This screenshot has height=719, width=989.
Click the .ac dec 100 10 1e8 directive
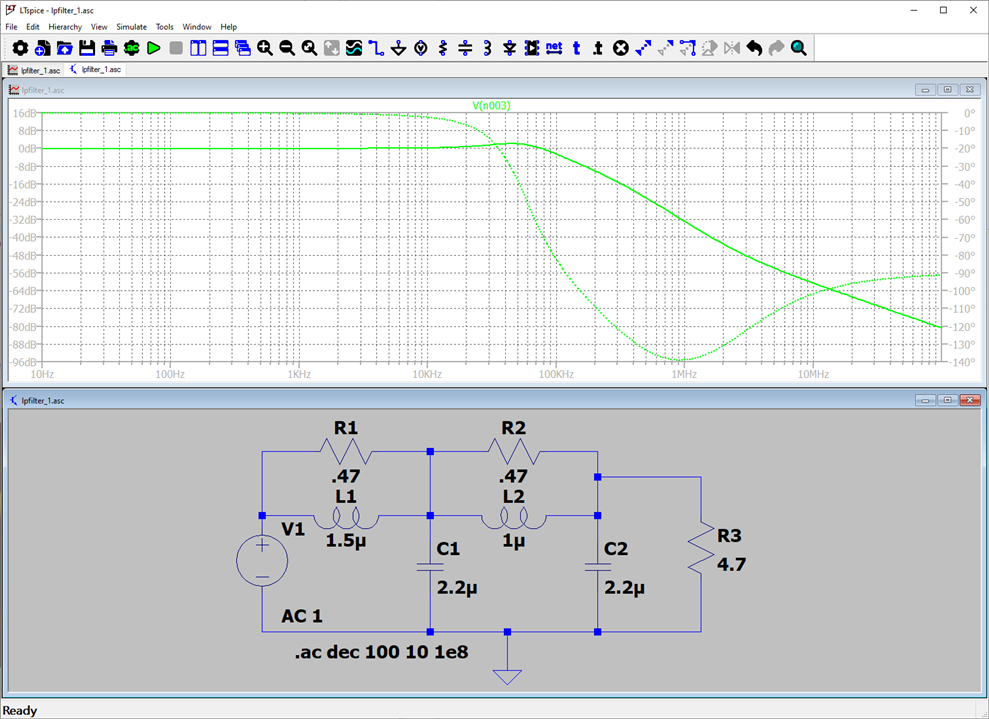(381, 651)
